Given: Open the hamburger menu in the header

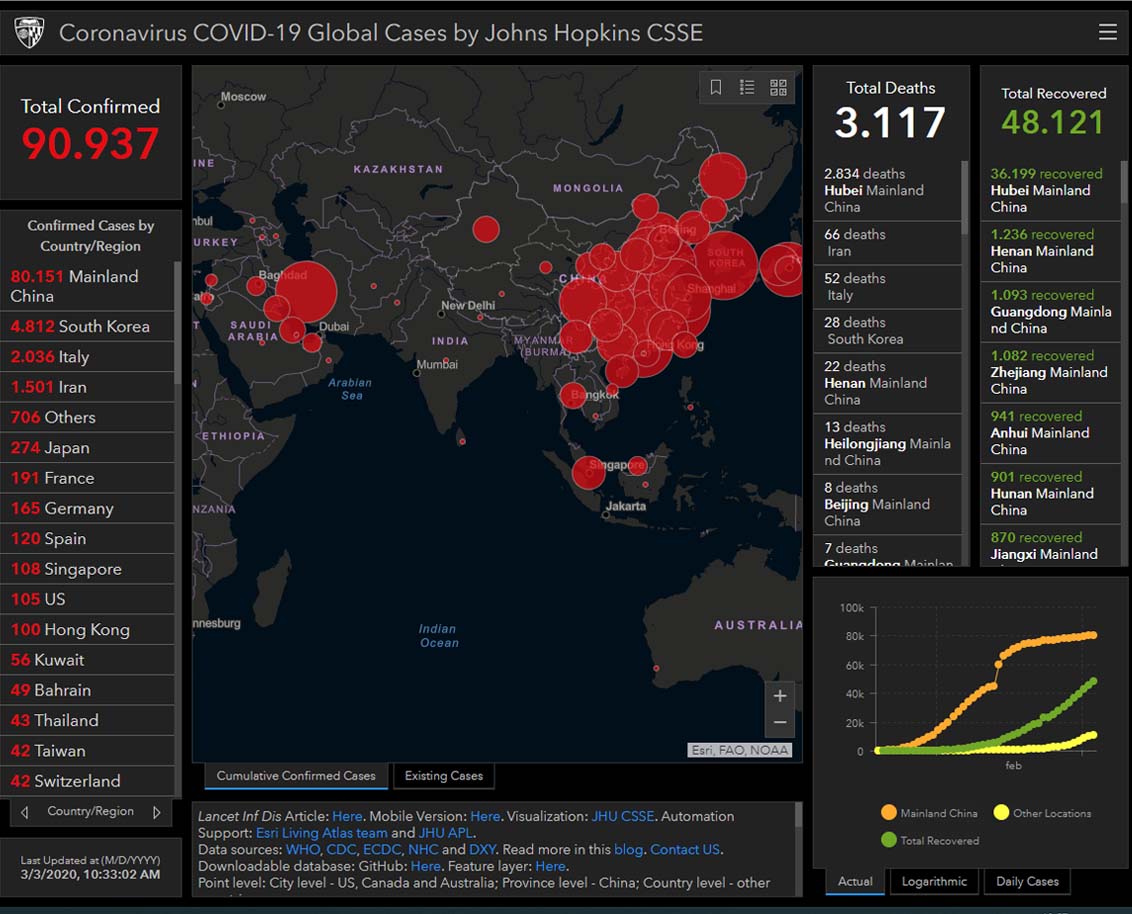Looking at the screenshot, I should tap(1107, 32).
